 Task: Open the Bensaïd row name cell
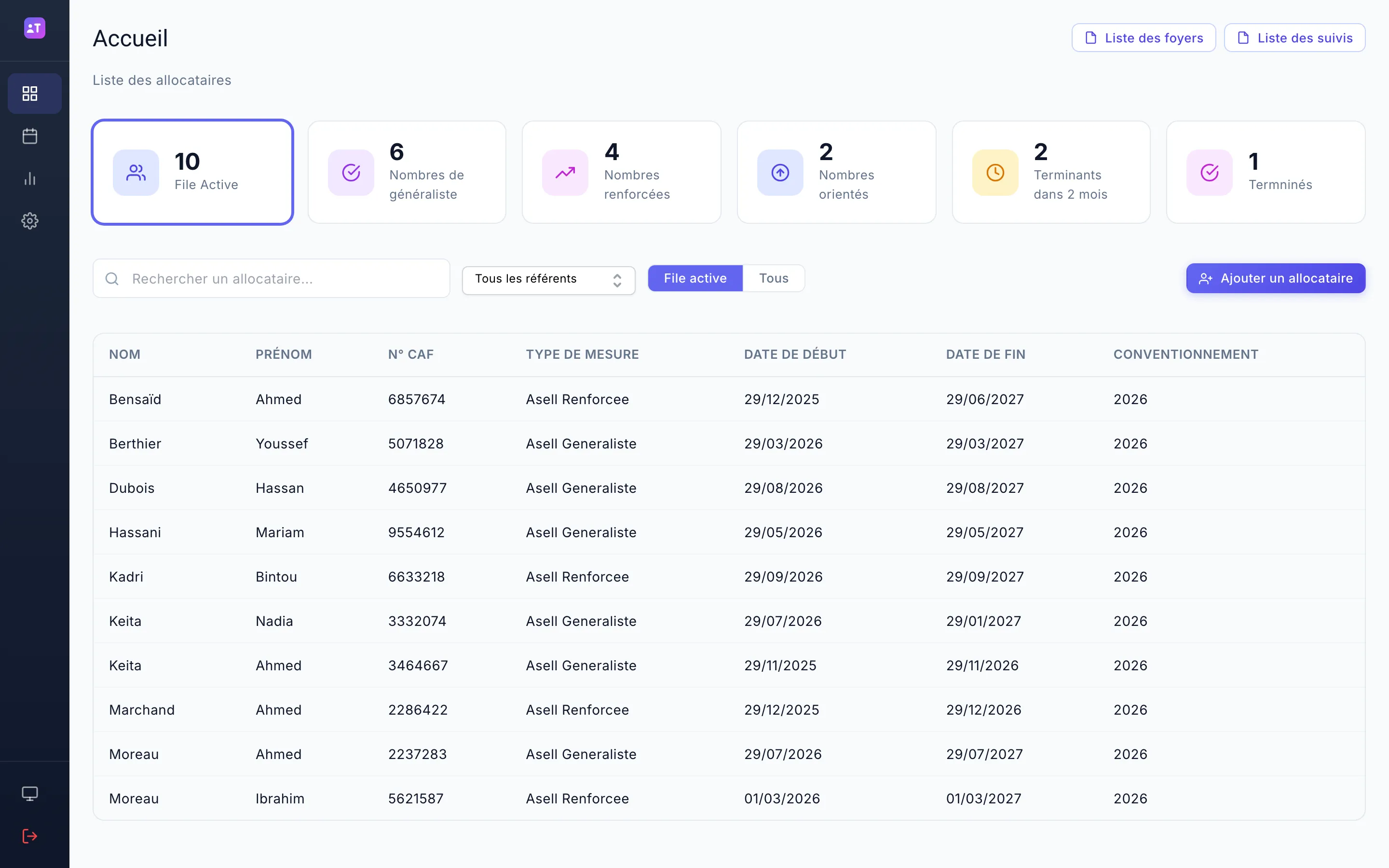tap(135, 400)
